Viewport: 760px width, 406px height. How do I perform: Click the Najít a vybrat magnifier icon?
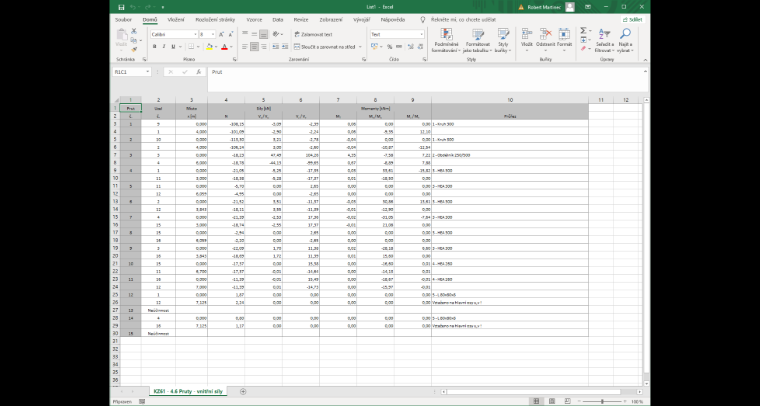pos(625,33)
